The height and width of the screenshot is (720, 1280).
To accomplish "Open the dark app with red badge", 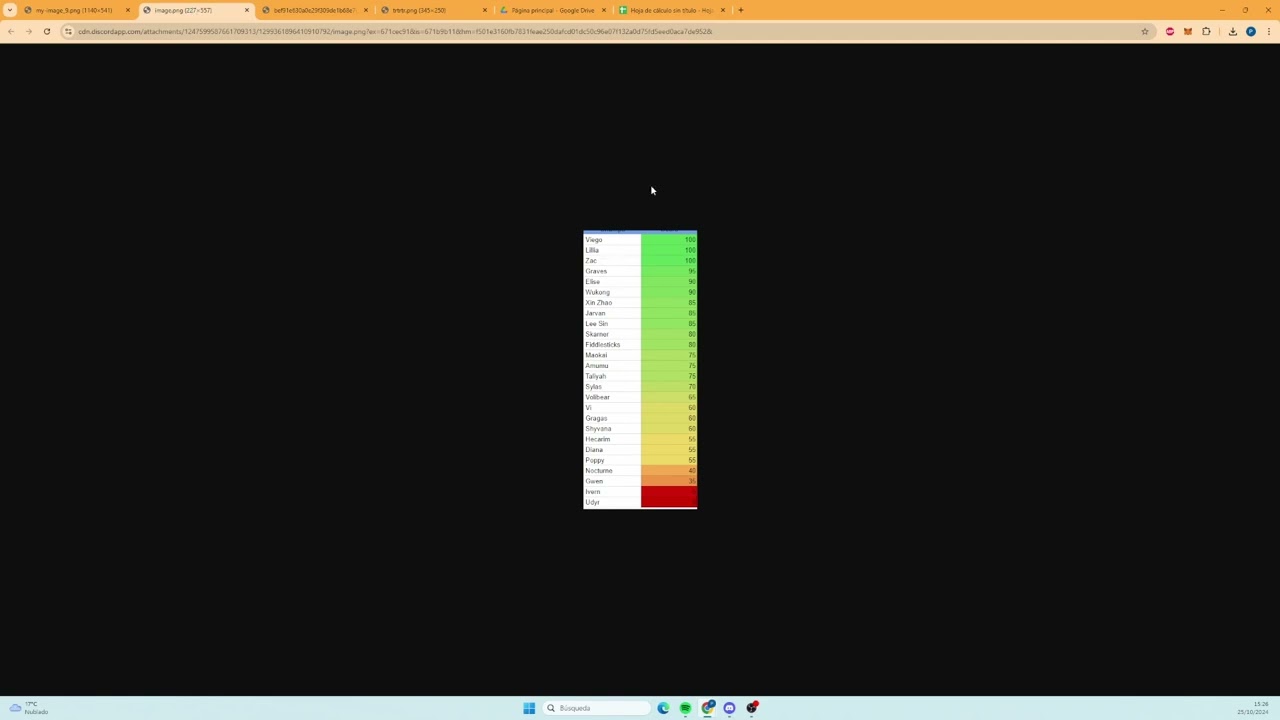I will (752, 708).
